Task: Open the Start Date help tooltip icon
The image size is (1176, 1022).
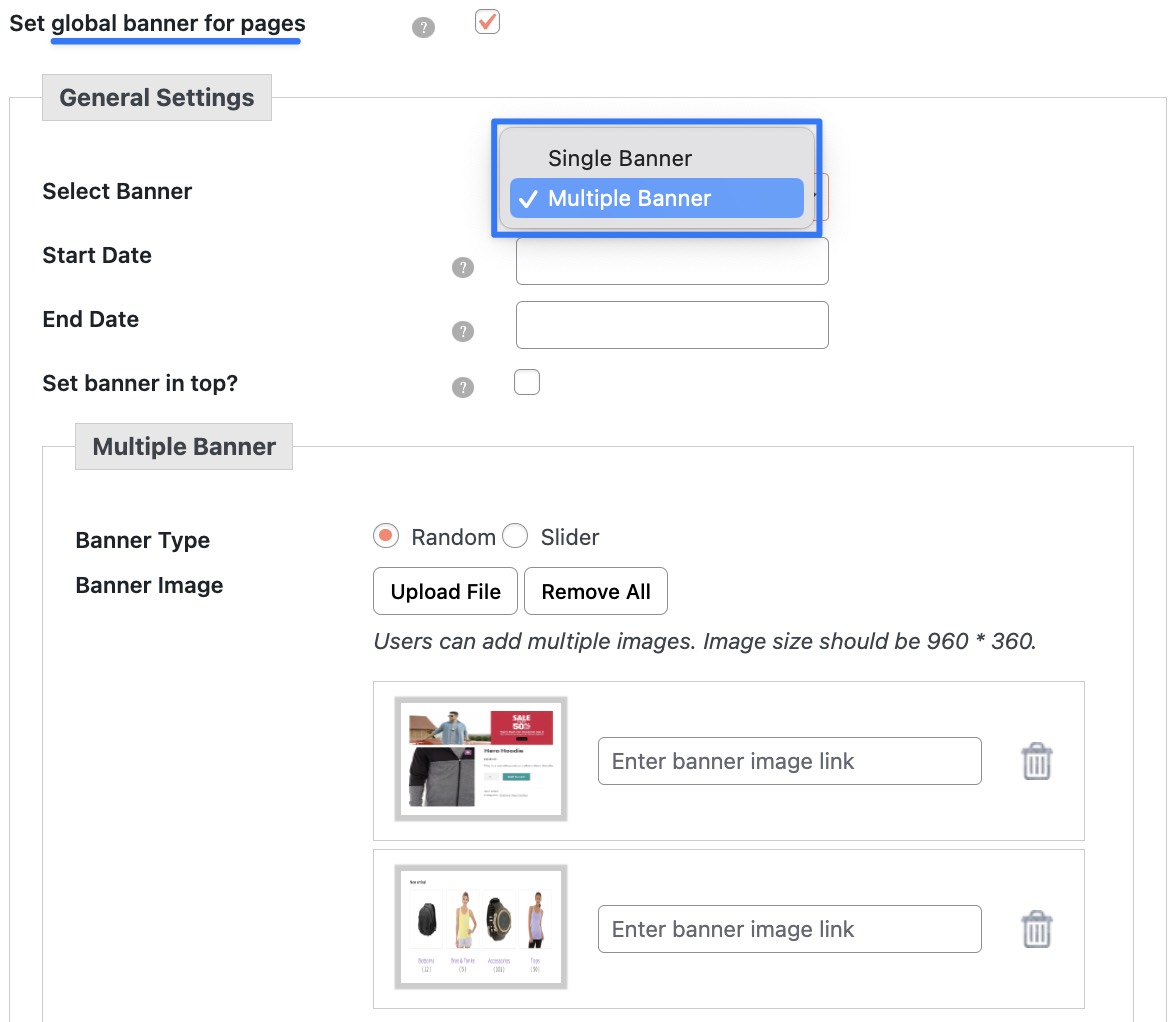Action: pyautogui.click(x=462, y=267)
